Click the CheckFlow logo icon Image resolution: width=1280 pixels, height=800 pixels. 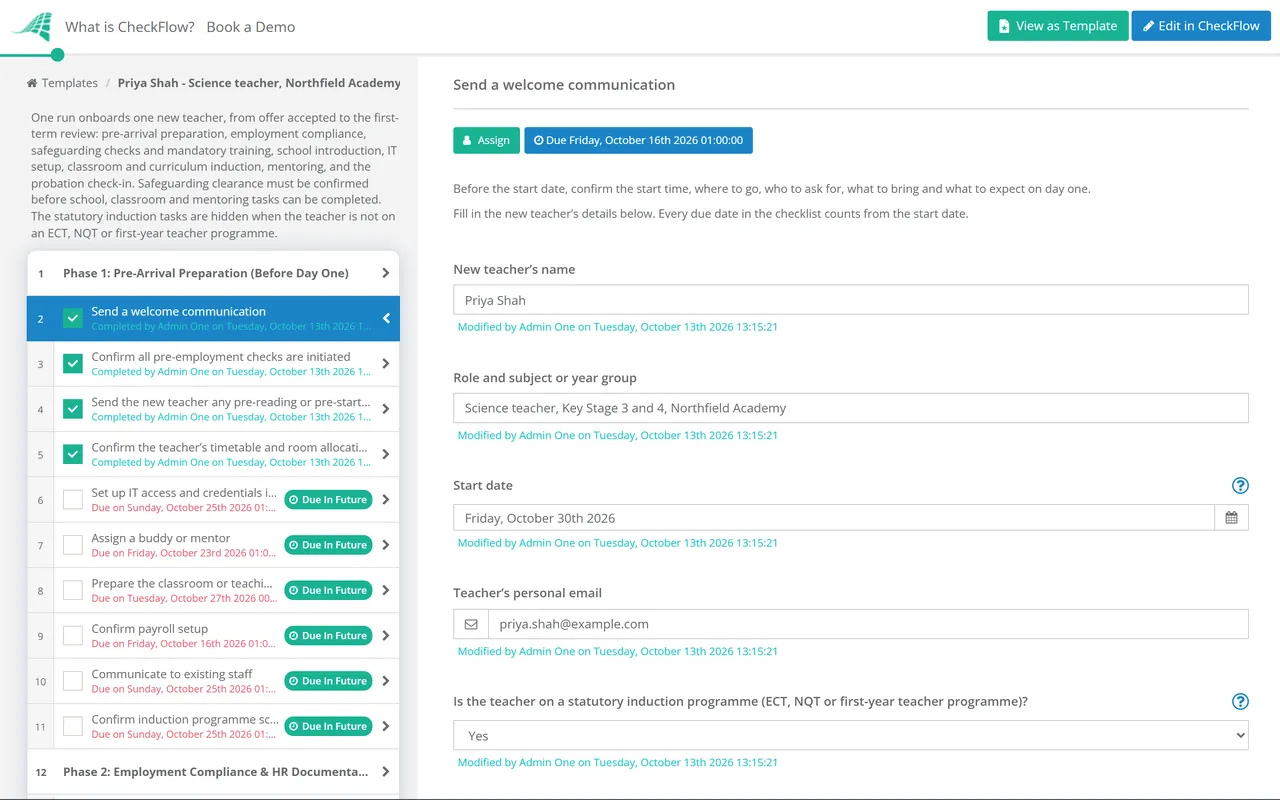click(32, 26)
